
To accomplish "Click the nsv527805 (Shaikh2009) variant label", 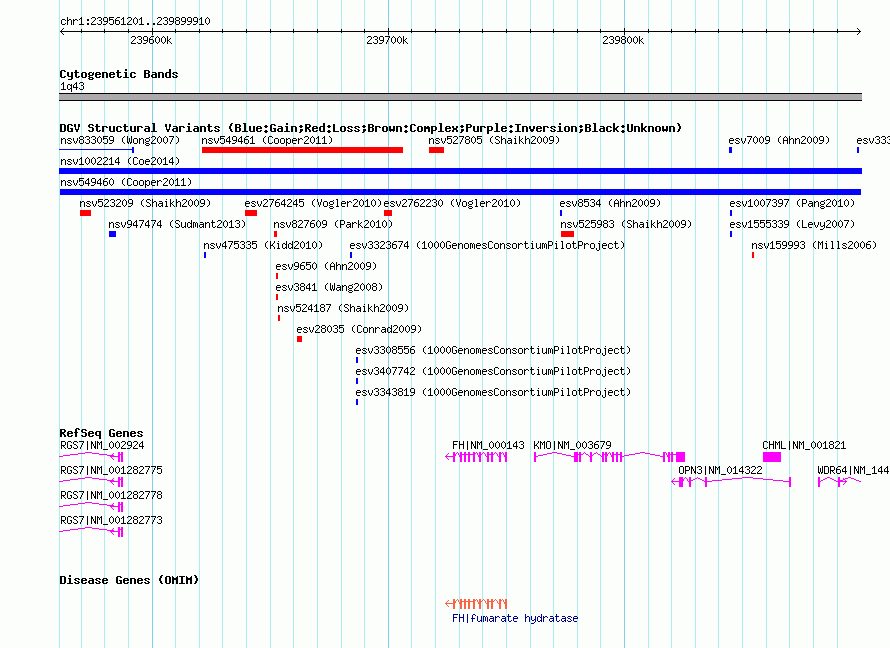I will coord(494,140).
